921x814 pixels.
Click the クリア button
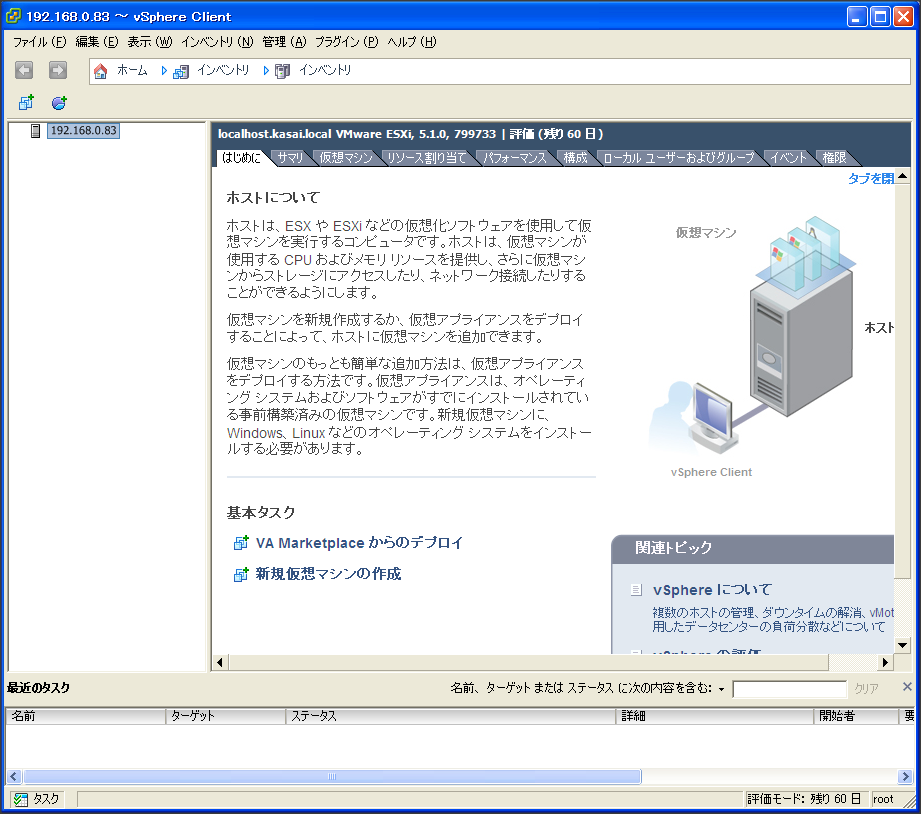click(866, 688)
